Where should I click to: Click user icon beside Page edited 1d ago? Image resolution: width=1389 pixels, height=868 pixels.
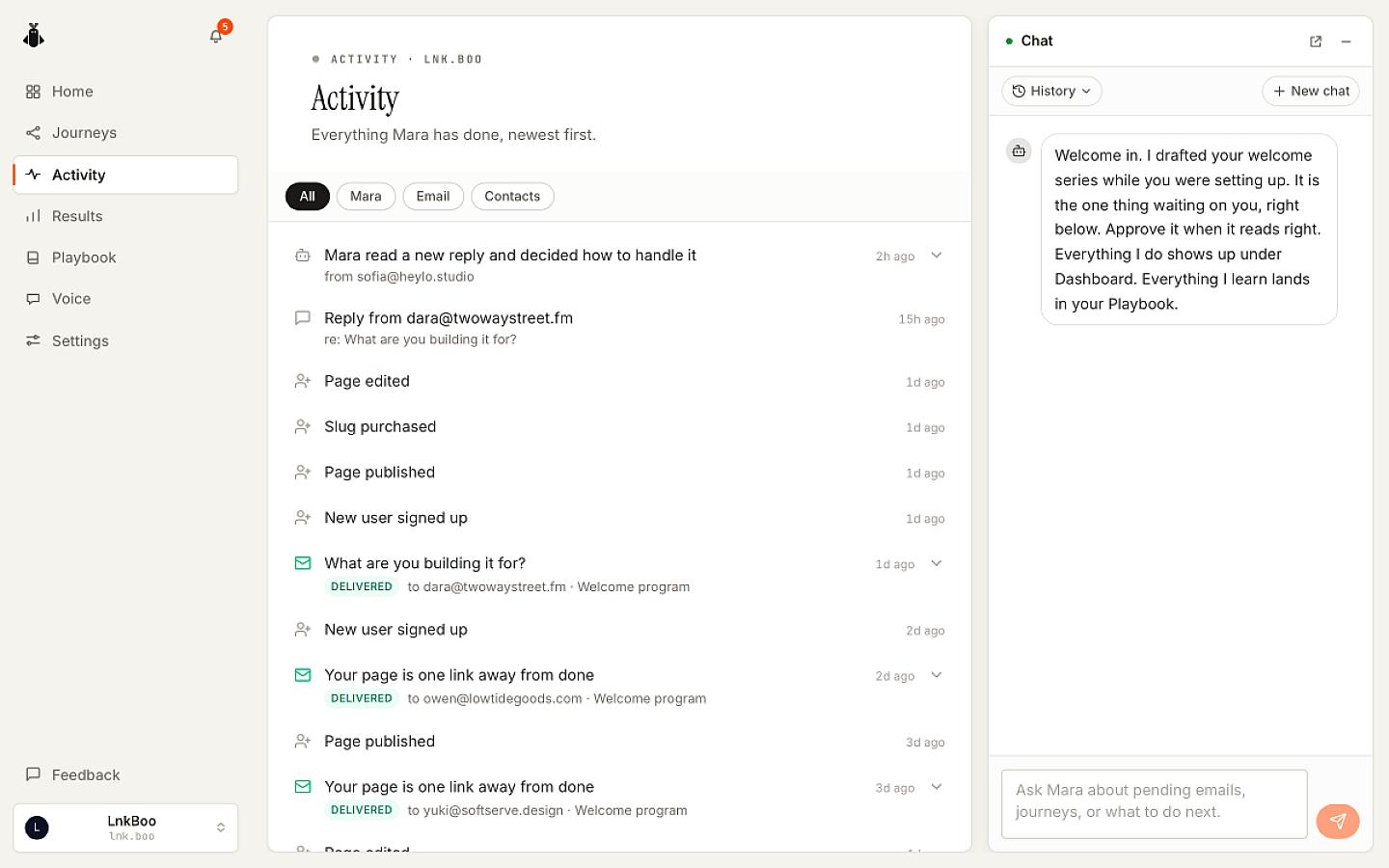click(x=303, y=382)
